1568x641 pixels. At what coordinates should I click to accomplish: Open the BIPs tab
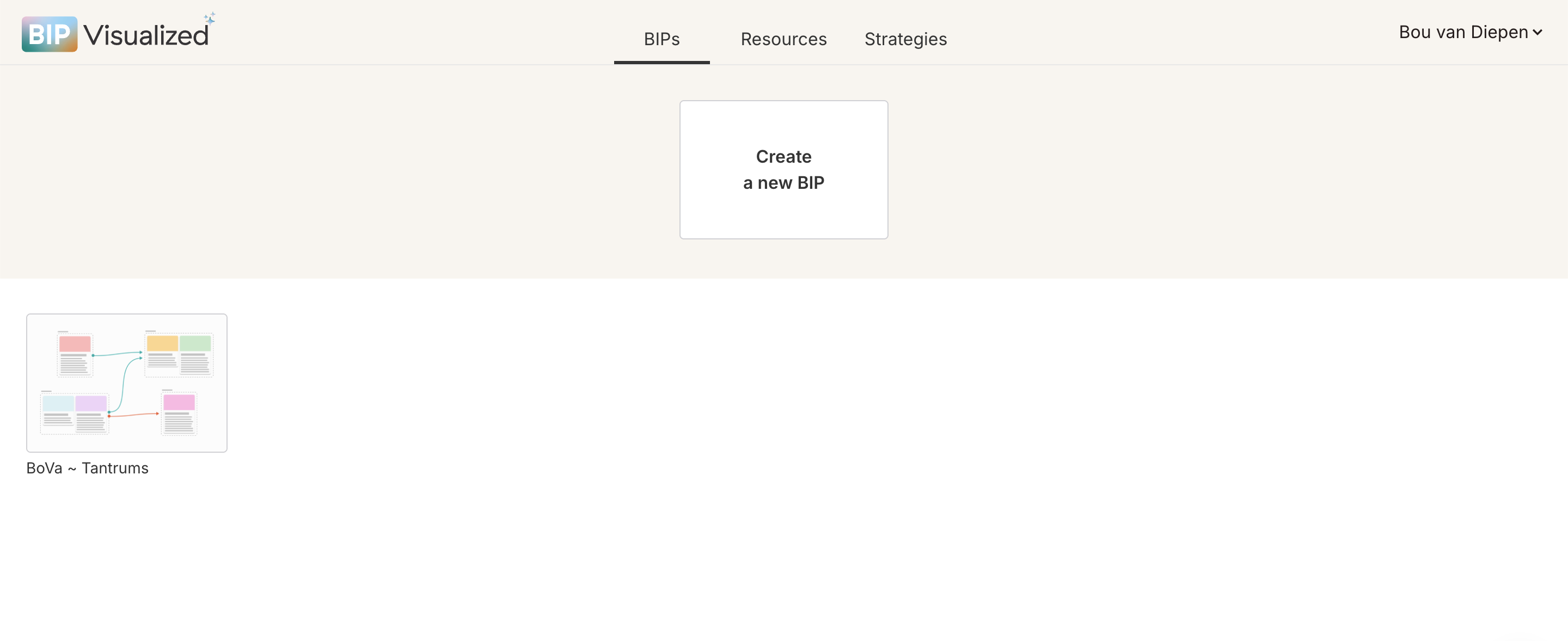pos(661,39)
